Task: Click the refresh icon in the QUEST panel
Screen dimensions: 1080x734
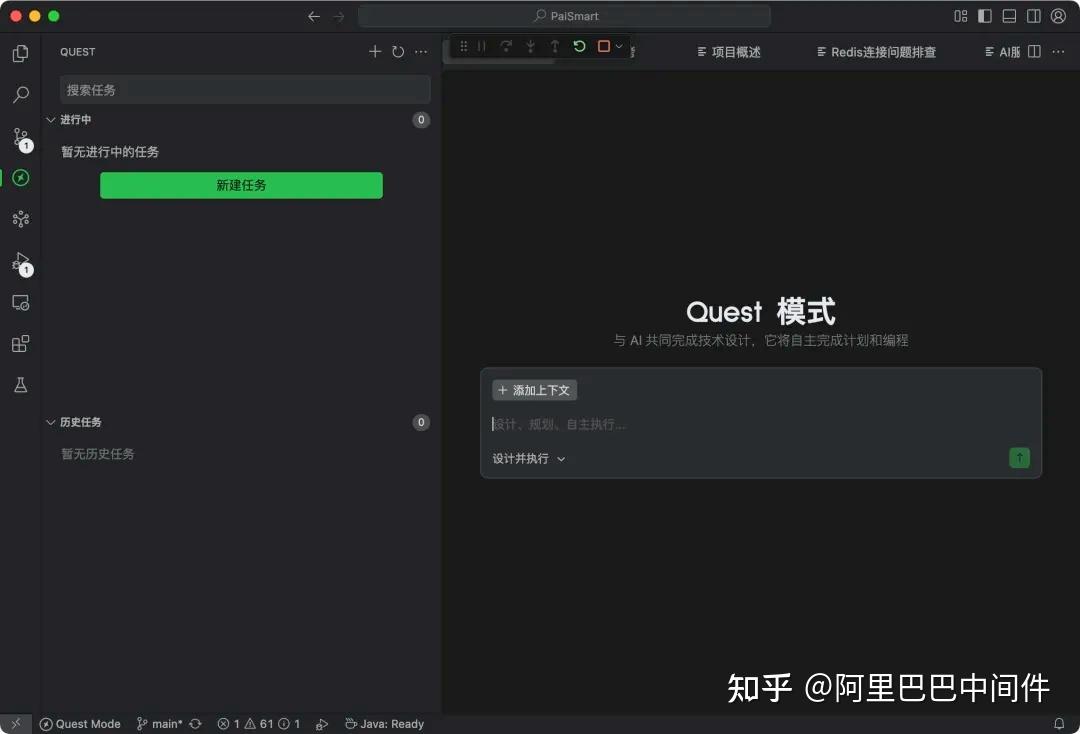Action: click(x=397, y=51)
